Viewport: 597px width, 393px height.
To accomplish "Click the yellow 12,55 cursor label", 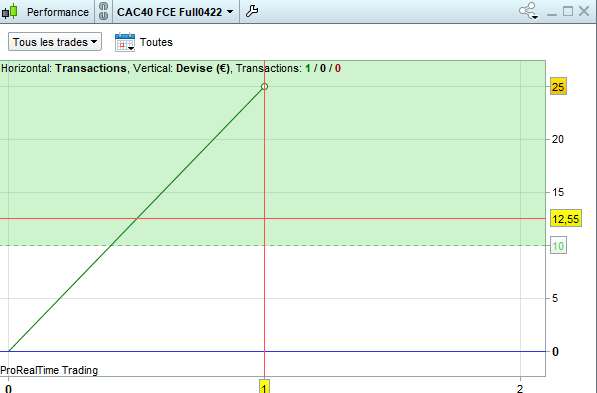I will 566,219.
